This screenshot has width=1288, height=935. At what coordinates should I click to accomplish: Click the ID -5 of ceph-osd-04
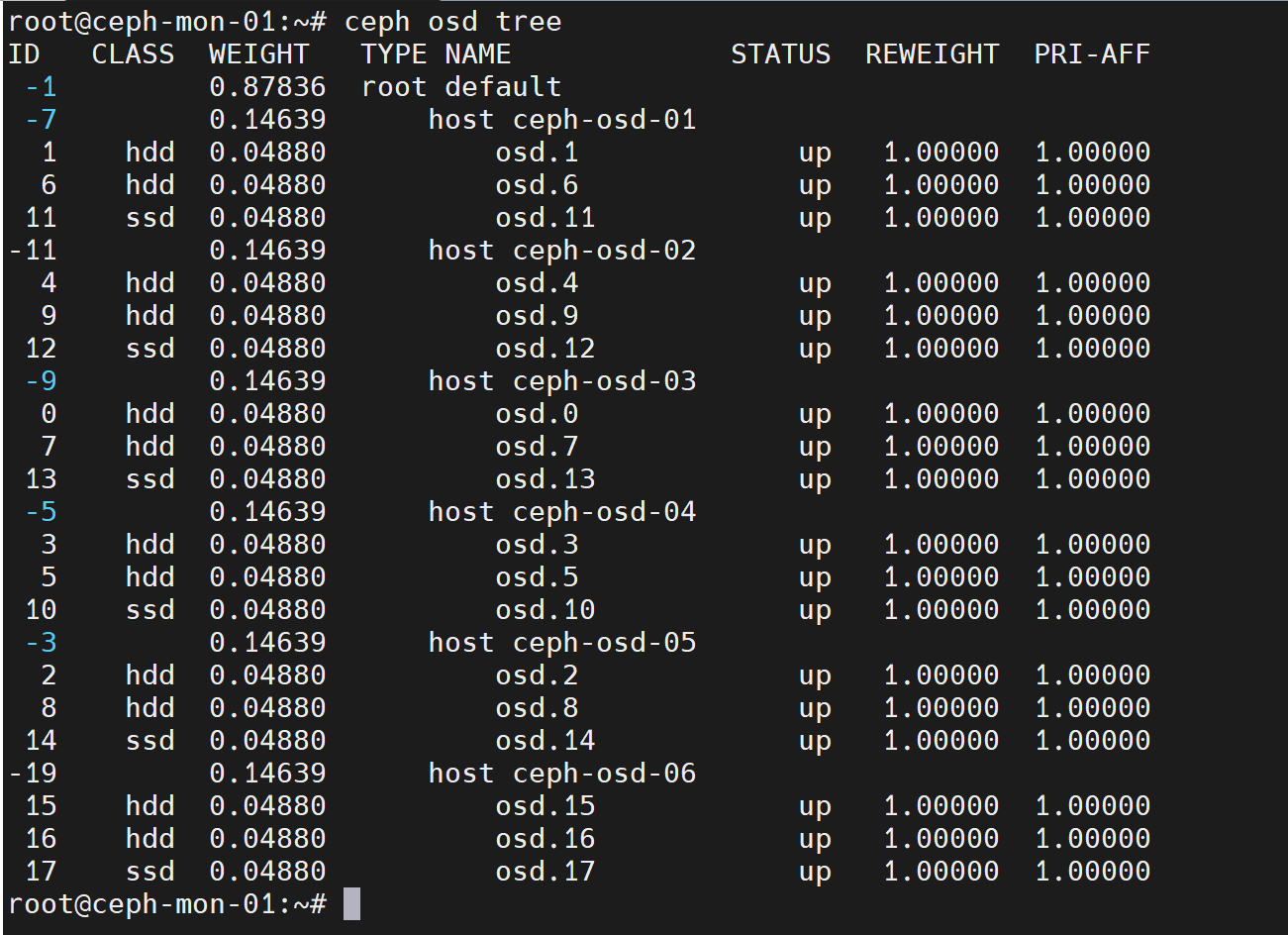[x=42, y=511]
